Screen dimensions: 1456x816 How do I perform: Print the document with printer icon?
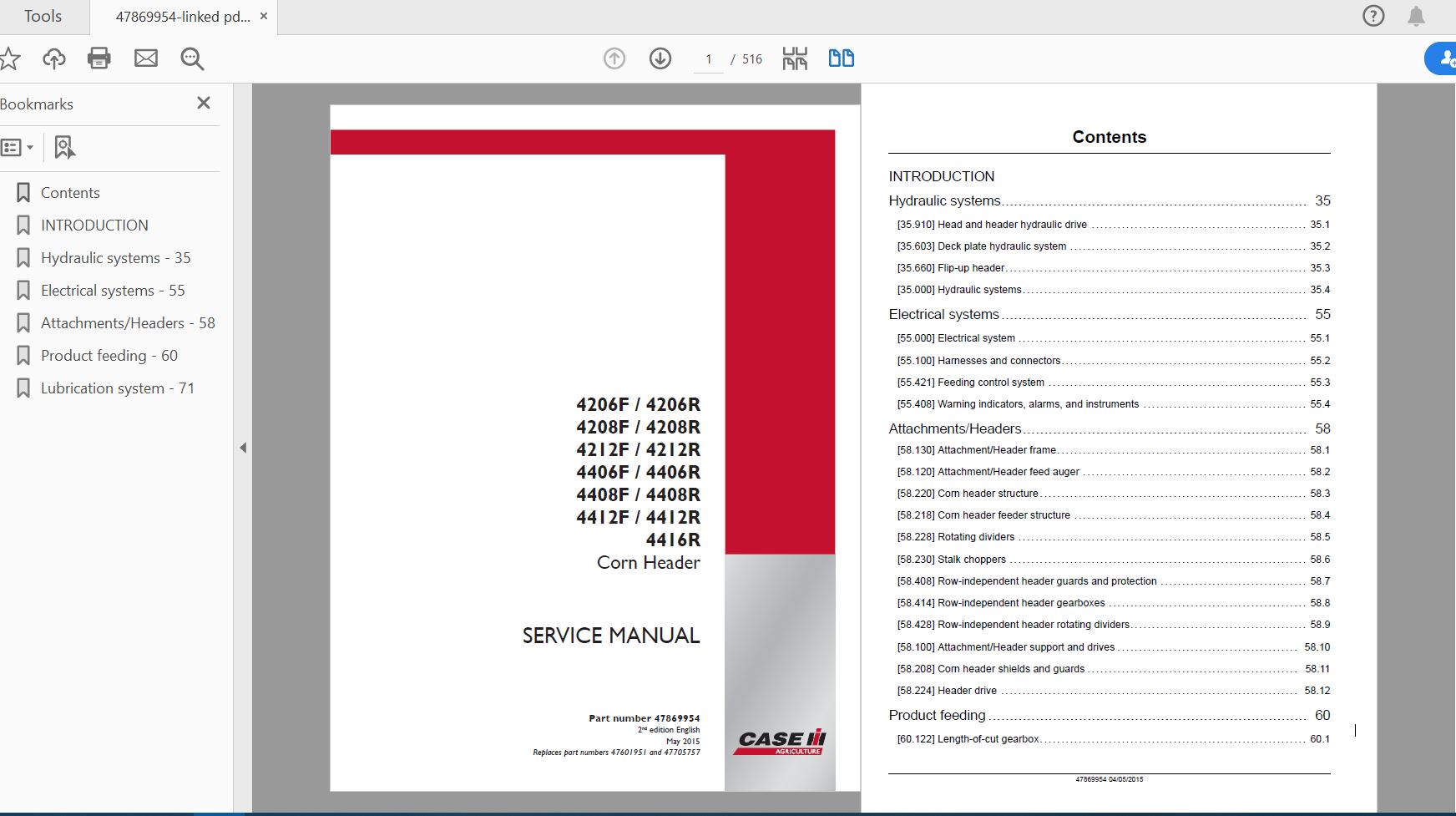99,58
